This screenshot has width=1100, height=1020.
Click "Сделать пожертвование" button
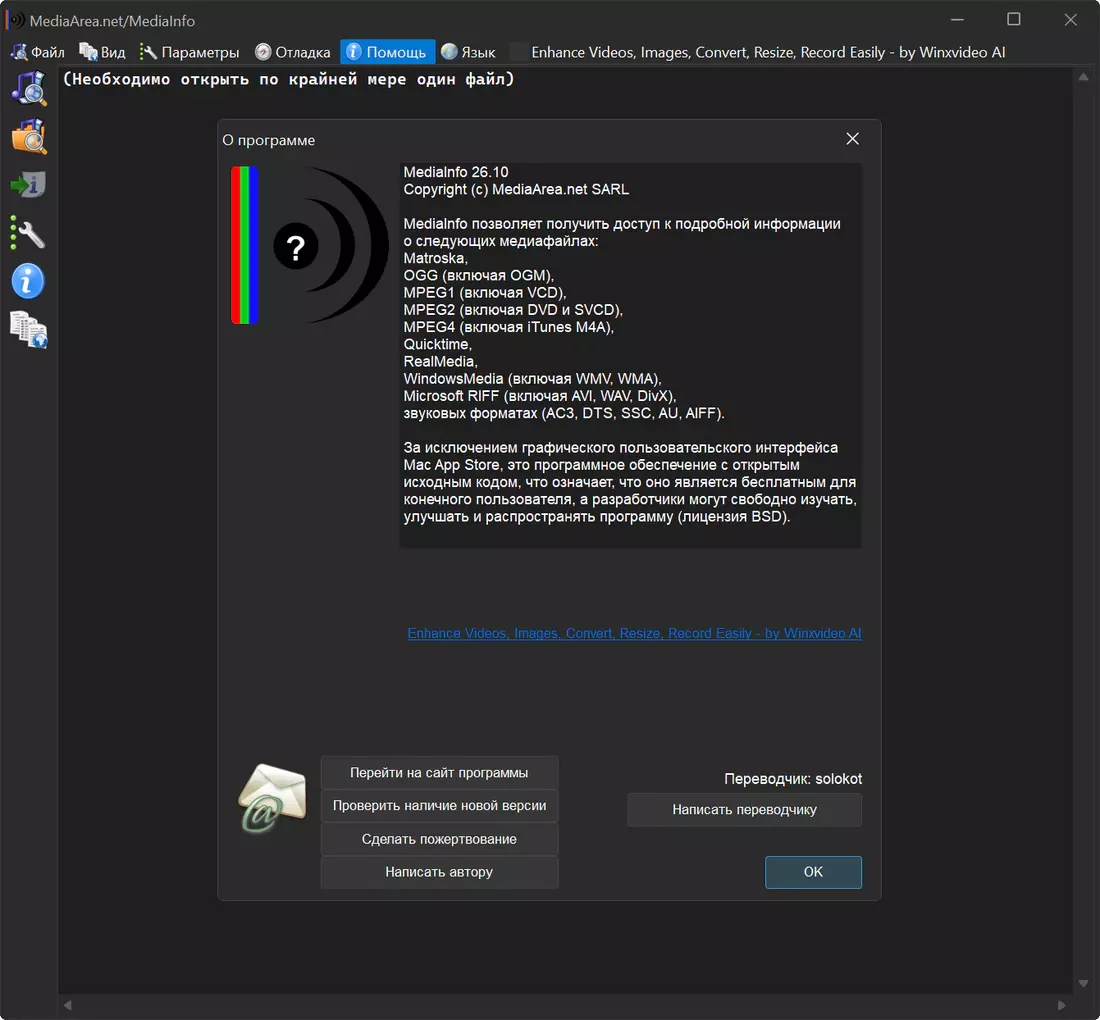click(439, 839)
